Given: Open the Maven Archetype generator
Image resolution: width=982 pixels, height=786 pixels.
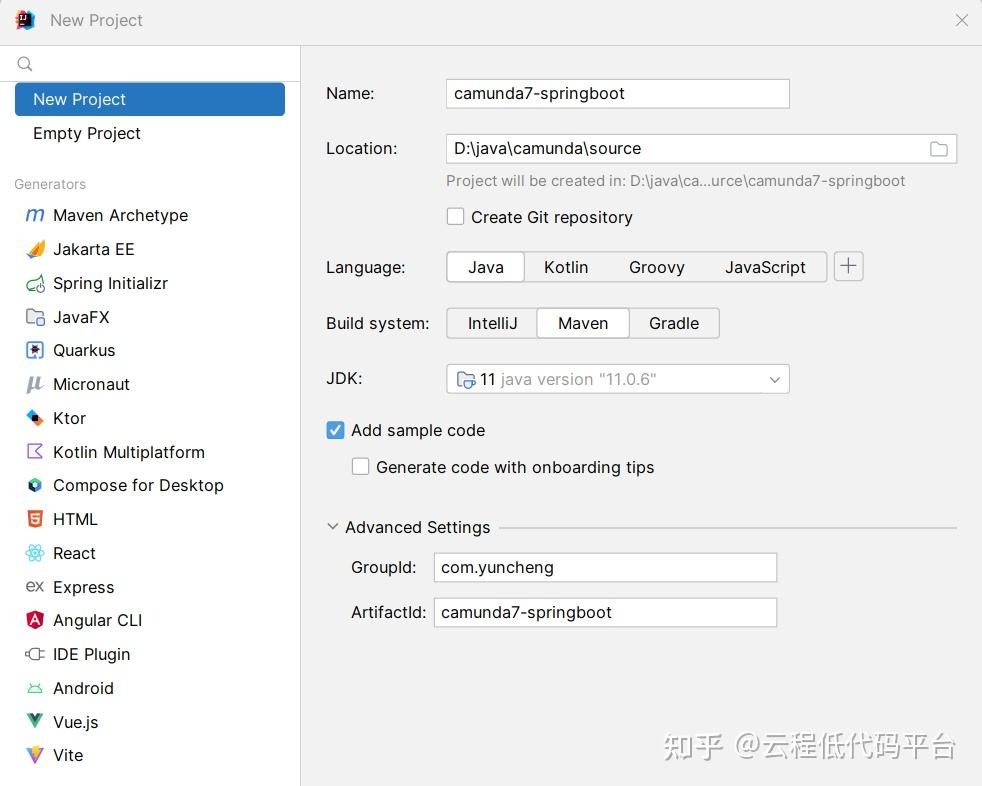Looking at the screenshot, I should pyautogui.click(x=120, y=215).
